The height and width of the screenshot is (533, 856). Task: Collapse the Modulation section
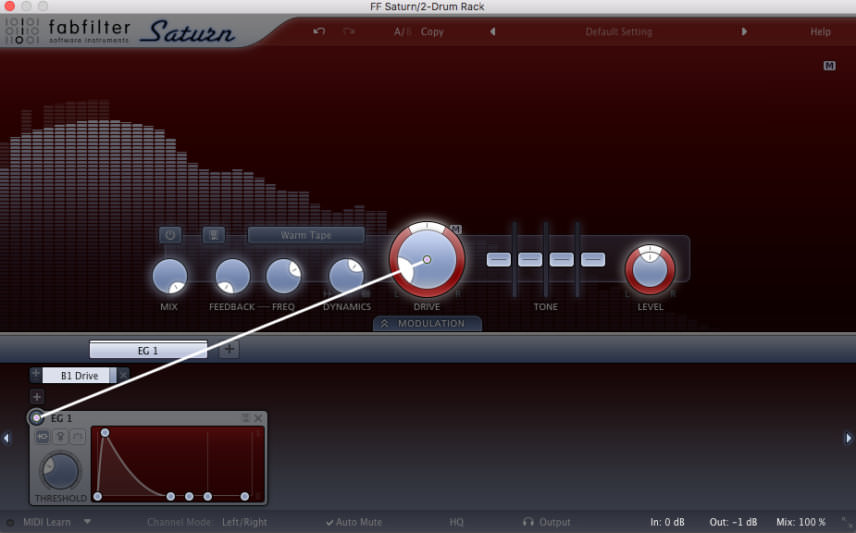click(427, 323)
